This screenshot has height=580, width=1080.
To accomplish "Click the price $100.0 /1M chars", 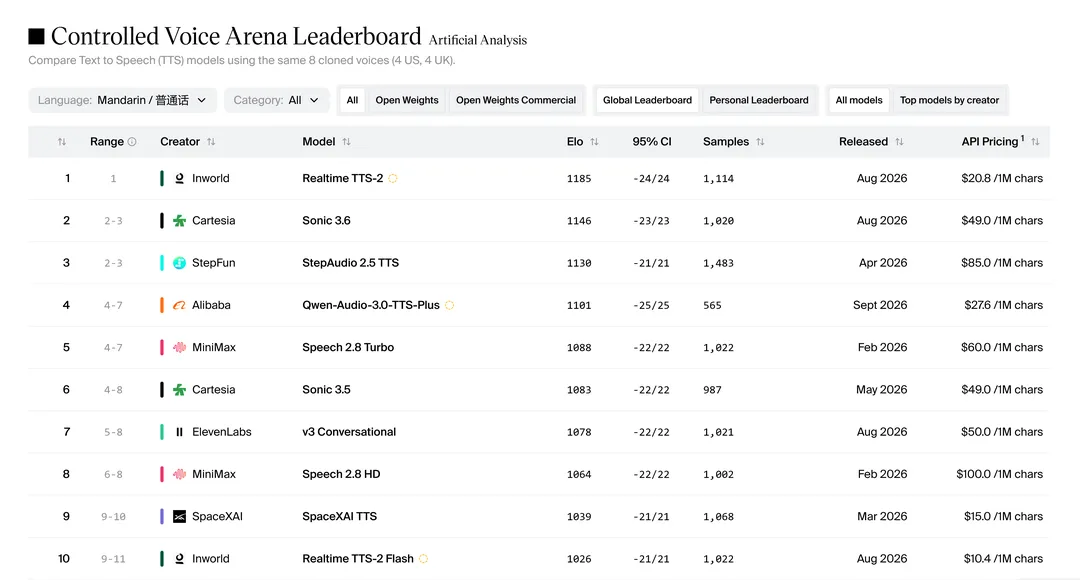I will 999,474.
